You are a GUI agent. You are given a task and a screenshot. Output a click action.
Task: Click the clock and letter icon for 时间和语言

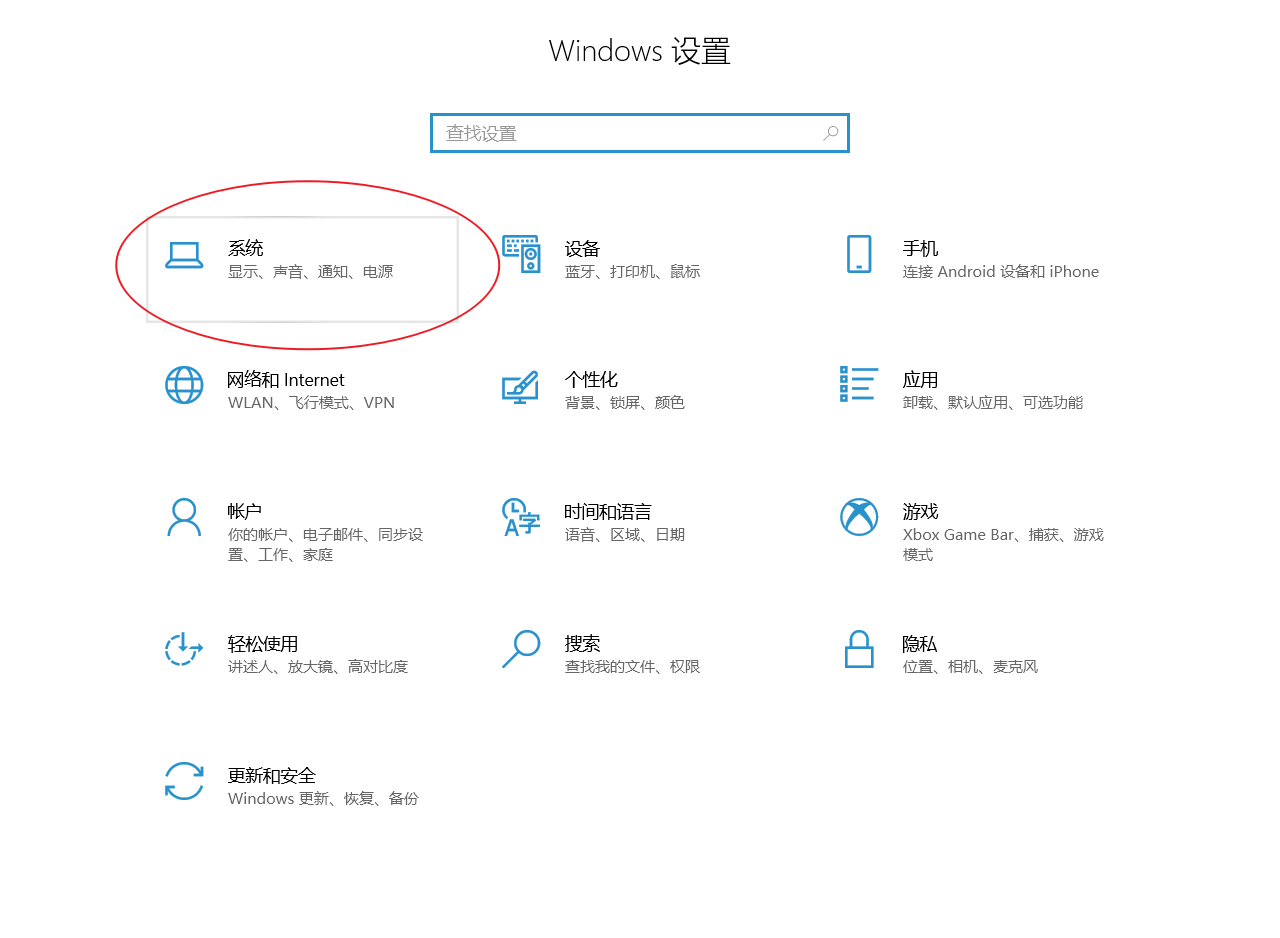point(521,517)
